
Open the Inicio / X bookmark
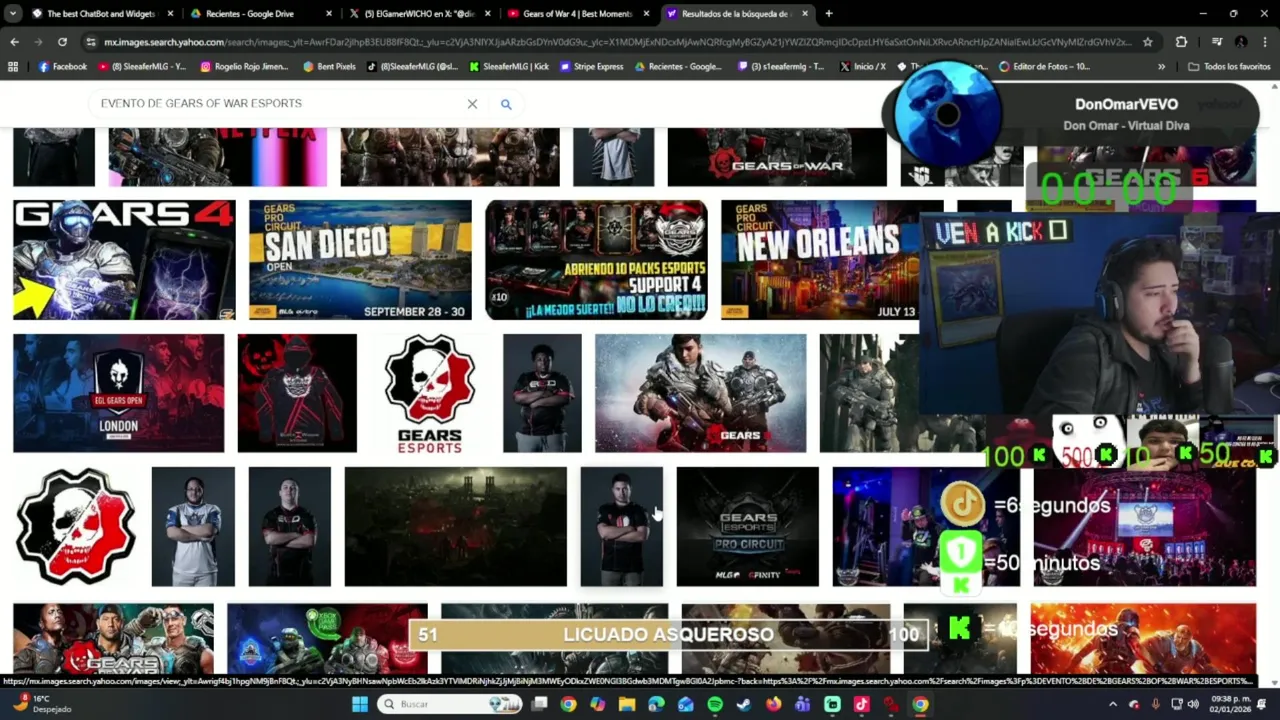(862, 66)
